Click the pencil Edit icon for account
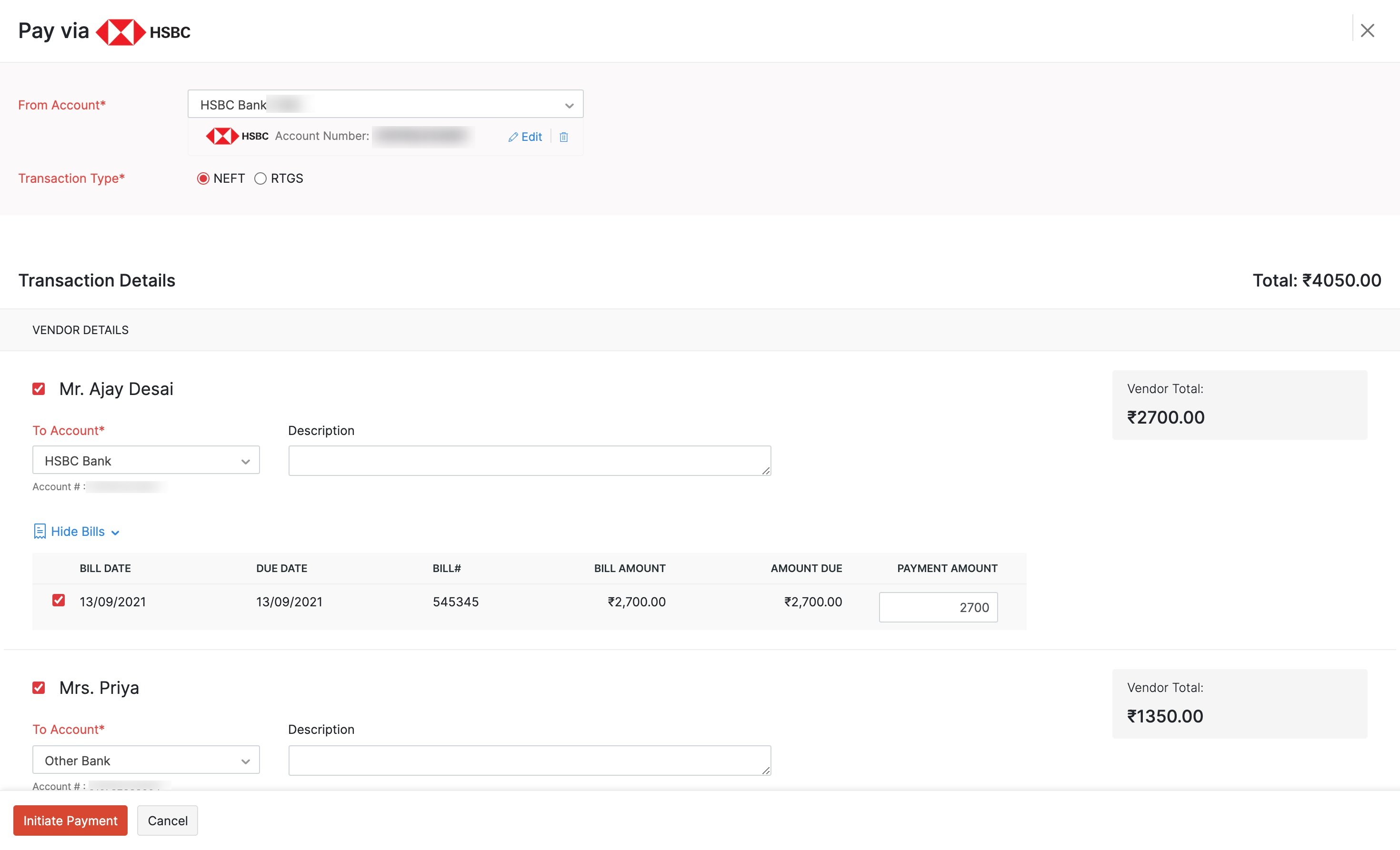 pos(512,137)
